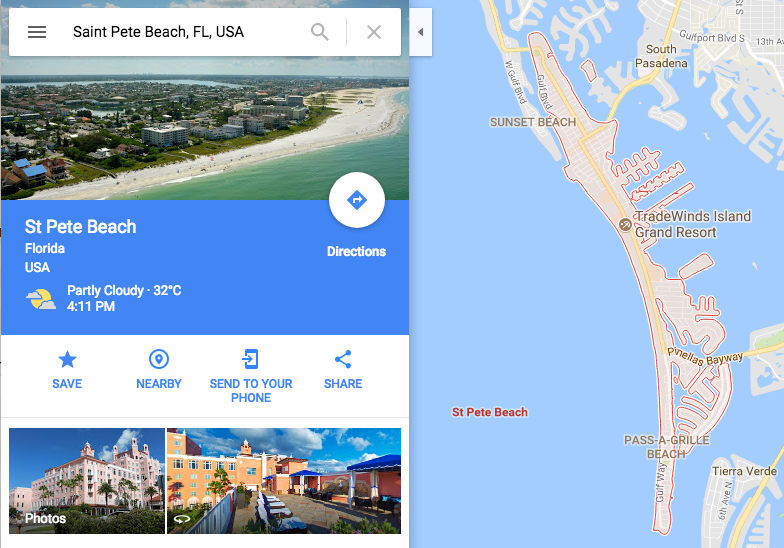Click the weather Partly Cloudy icon
The width and height of the screenshot is (784, 548).
pyautogui.click(x=40, y=298)
